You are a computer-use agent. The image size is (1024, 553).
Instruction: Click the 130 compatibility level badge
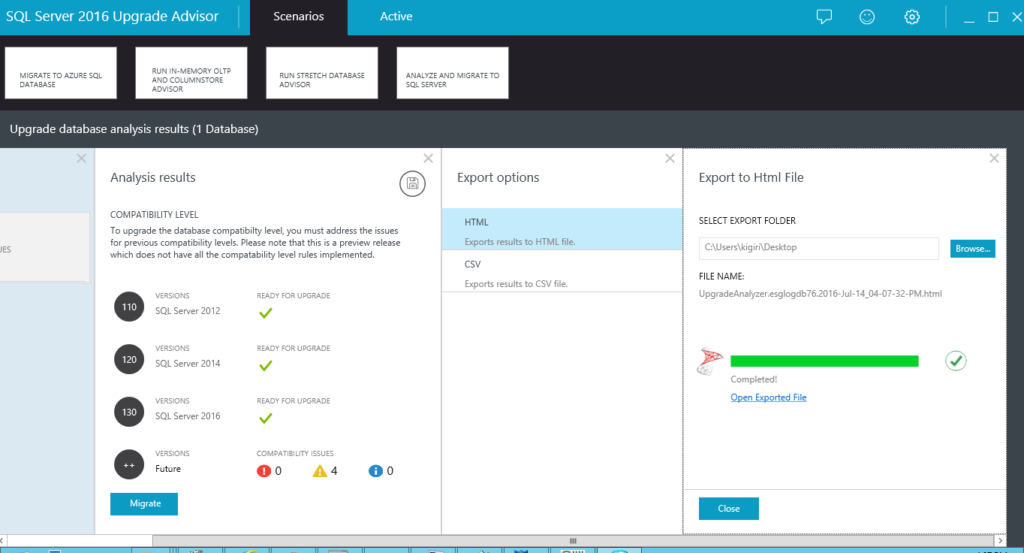coord(129,412)
